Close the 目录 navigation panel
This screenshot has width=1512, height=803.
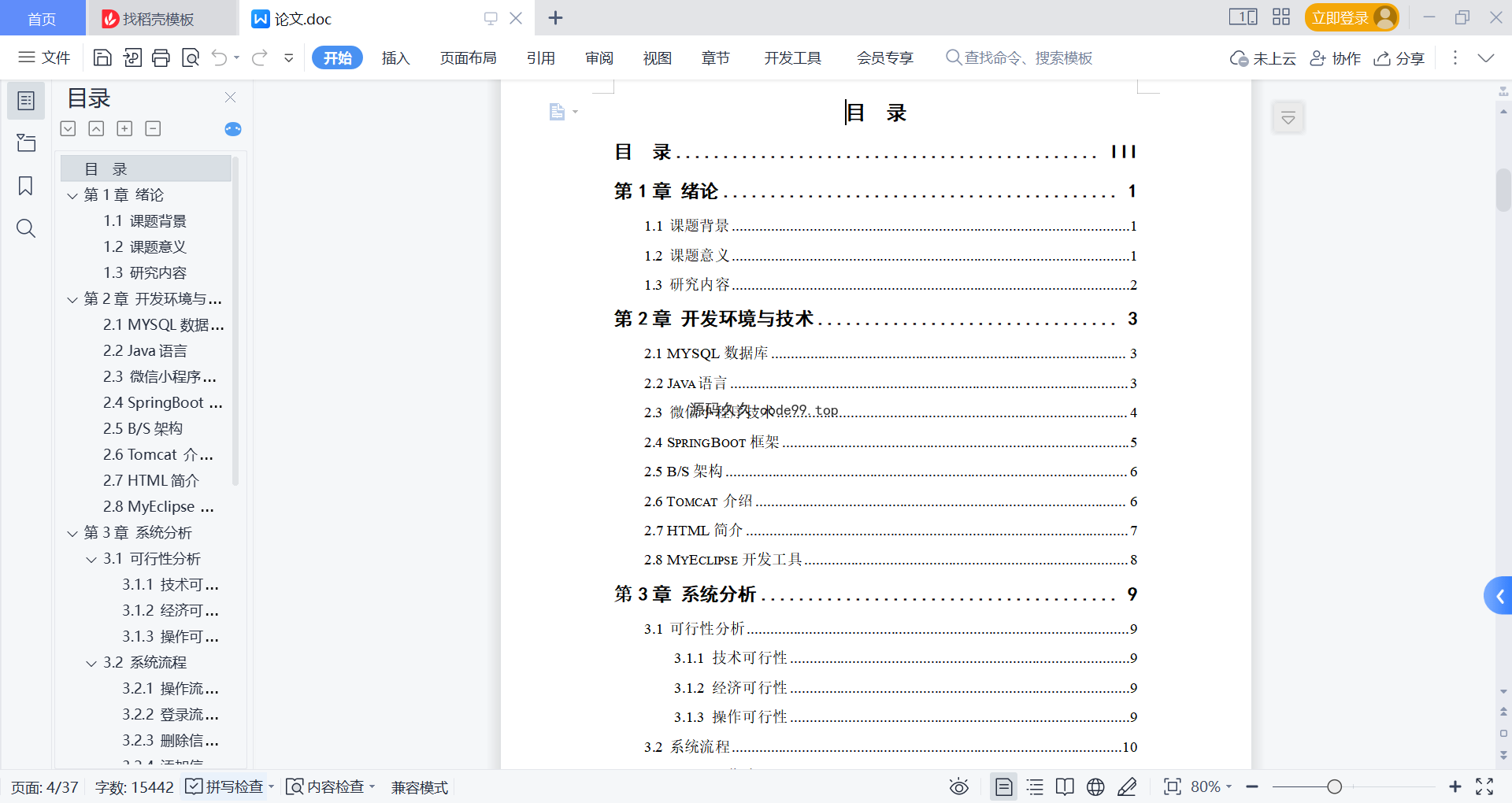[x=230, y=97]
